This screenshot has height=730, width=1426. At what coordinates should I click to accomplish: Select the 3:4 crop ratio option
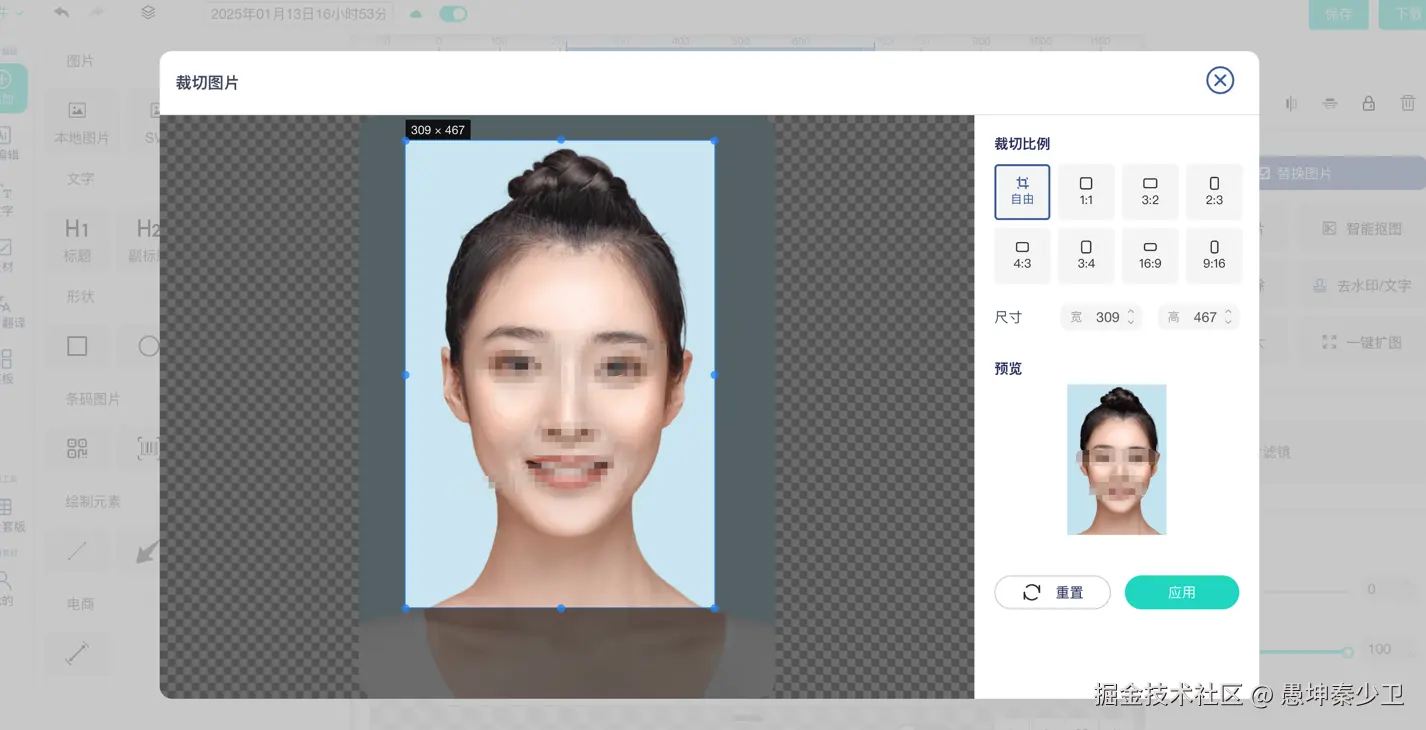click(x=1086, y=255)
